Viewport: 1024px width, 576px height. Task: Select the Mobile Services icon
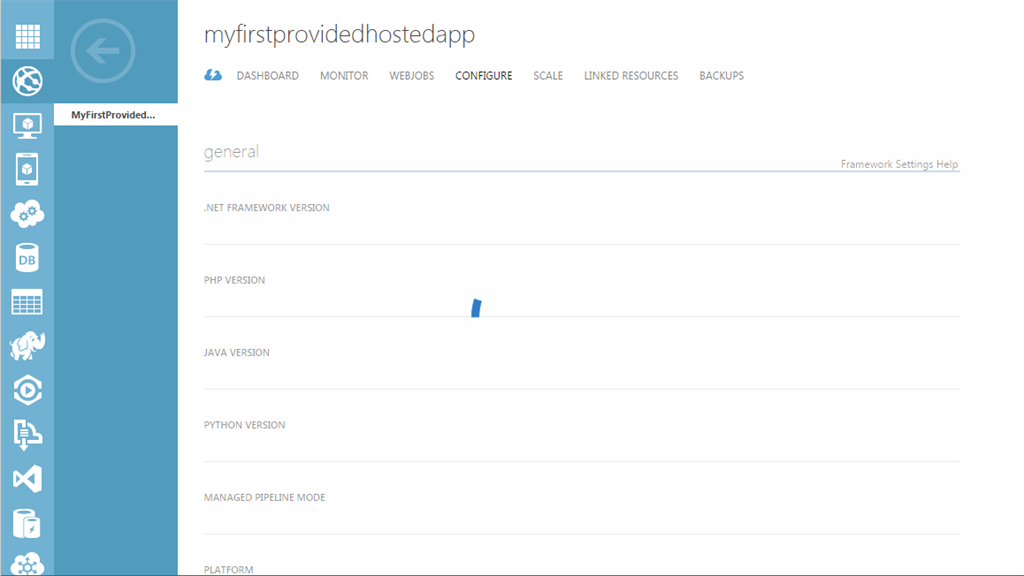coord(27,169)
